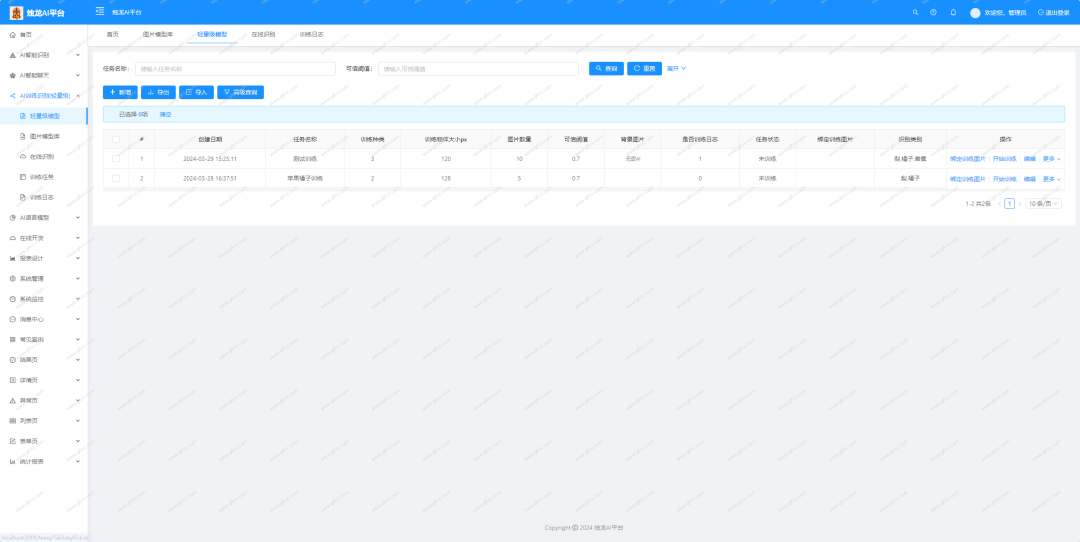Image resolution: width=1080 pixels, height=542 pixels.
Task: Click the 任务名称 input field
Action: pos(235,69)
